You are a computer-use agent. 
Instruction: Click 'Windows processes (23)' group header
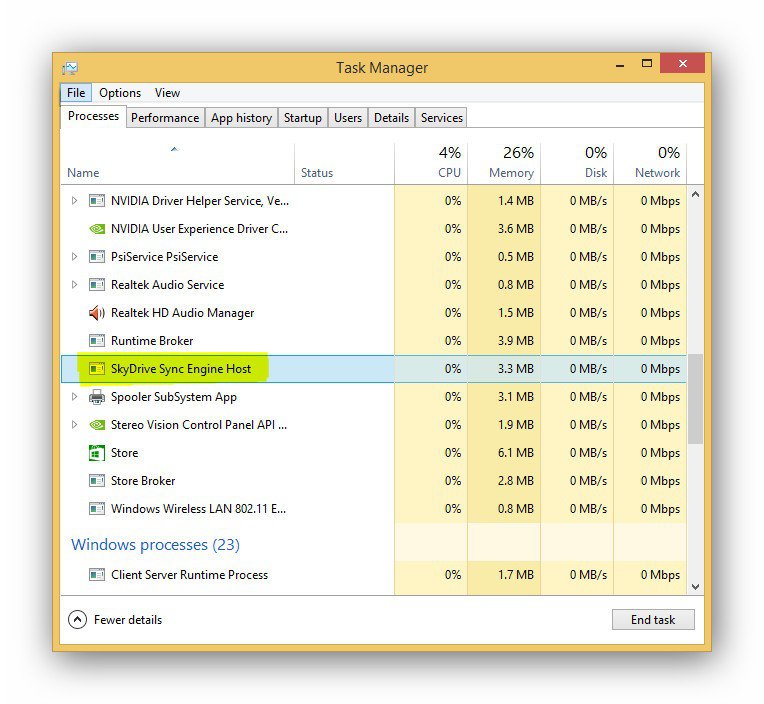[x=155, y=545]
